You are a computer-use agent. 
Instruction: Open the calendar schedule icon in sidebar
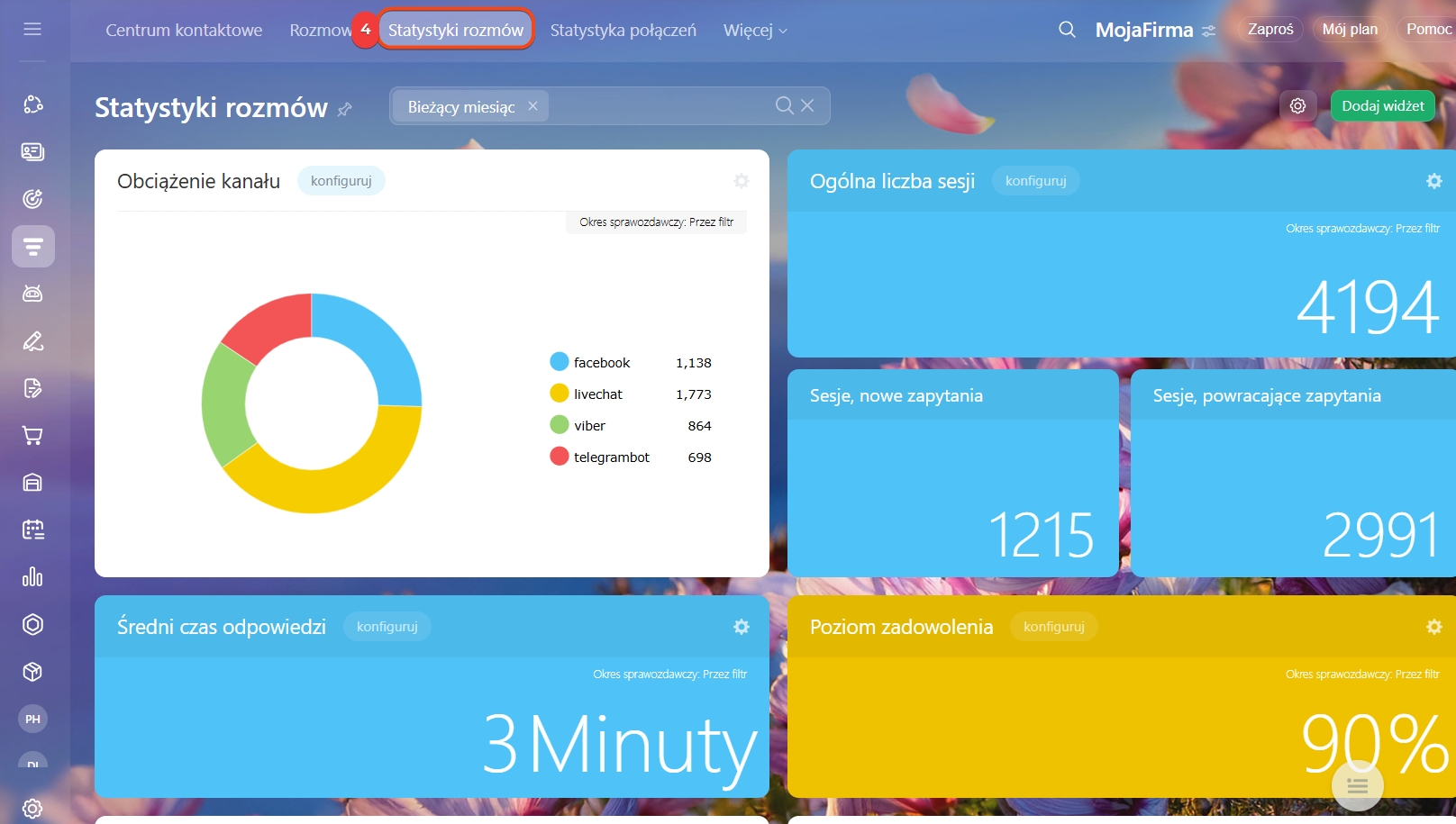pyautogui.click(x=32, y=530)
